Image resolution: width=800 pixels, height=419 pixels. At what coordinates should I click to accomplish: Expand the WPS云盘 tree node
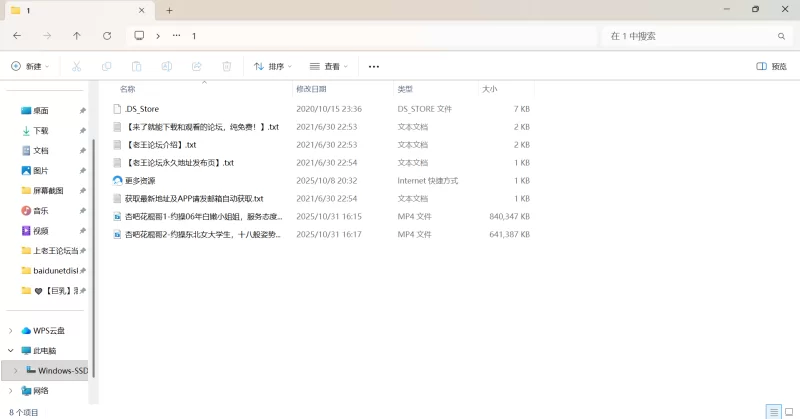11,331
